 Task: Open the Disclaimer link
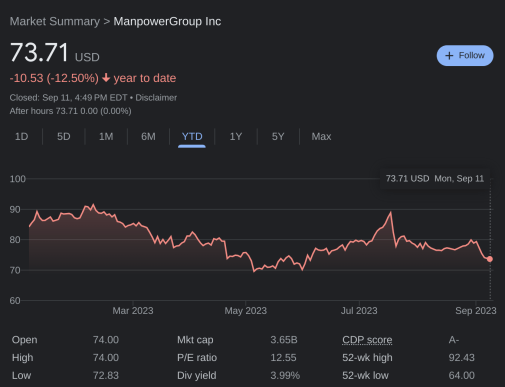pyautogui.click(x=156, y=98)
